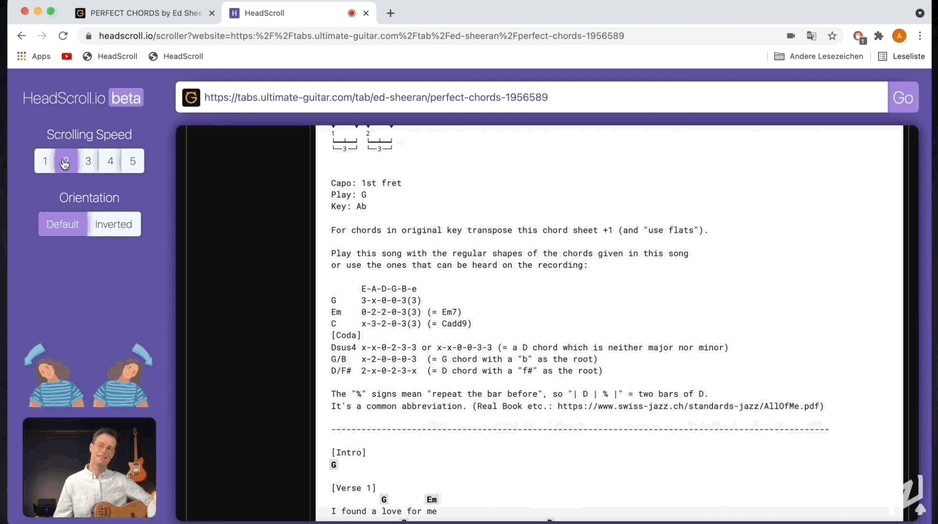Close the HeadScroll tab

click(366, 13)
